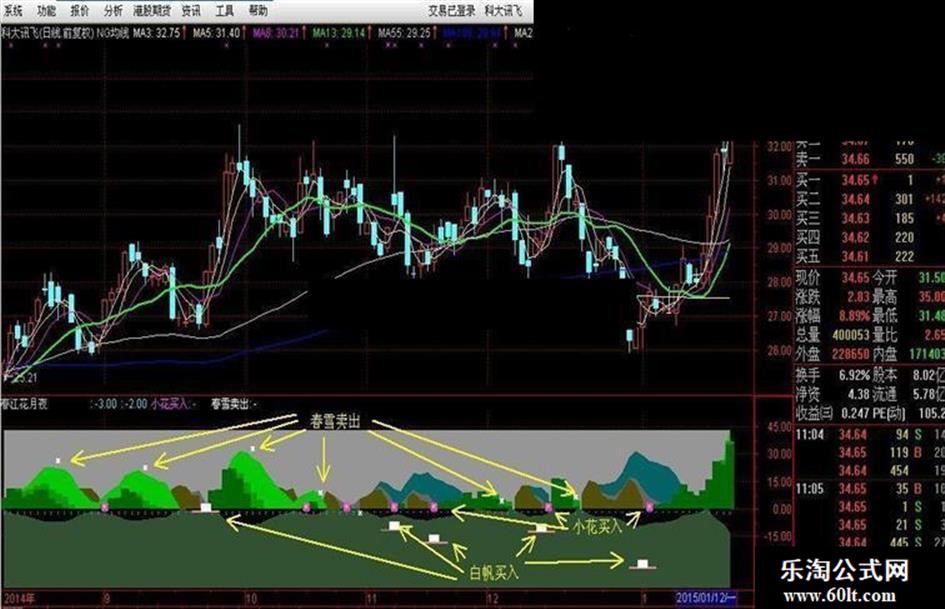Click the 涨幅 8.89% value

855,316
